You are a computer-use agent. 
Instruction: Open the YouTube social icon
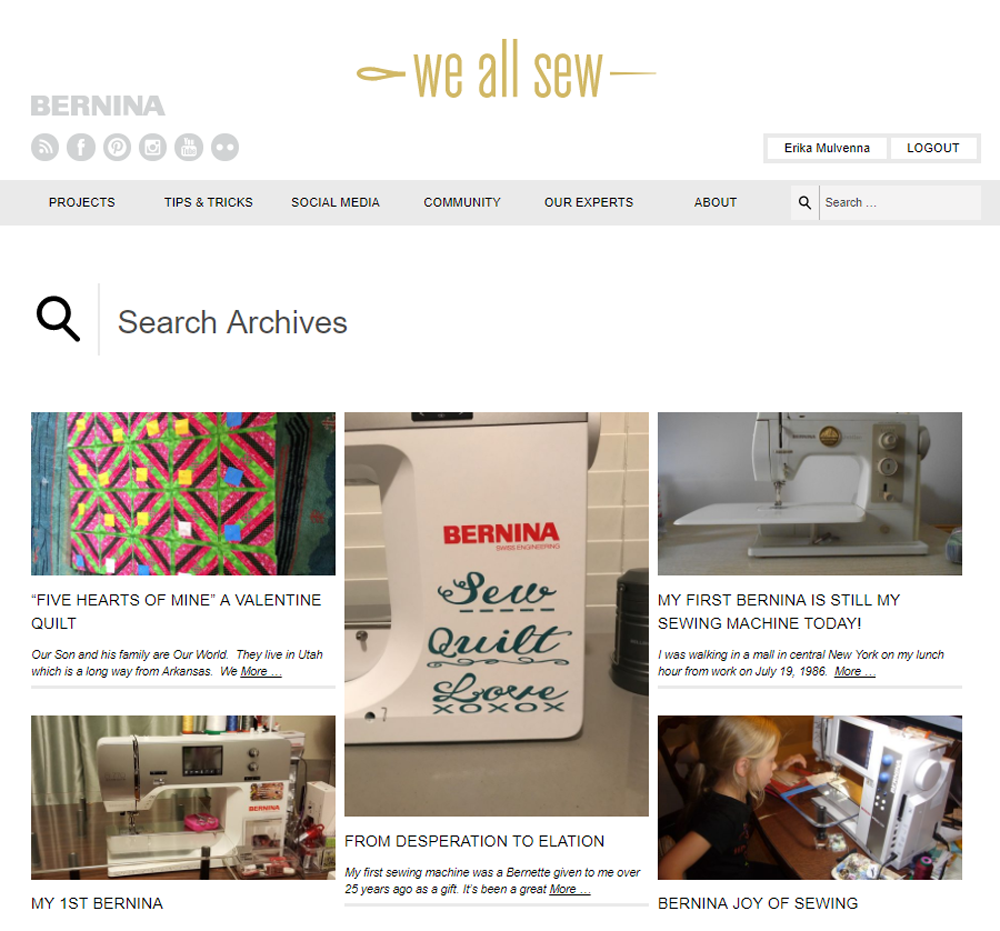coord(189,147)
